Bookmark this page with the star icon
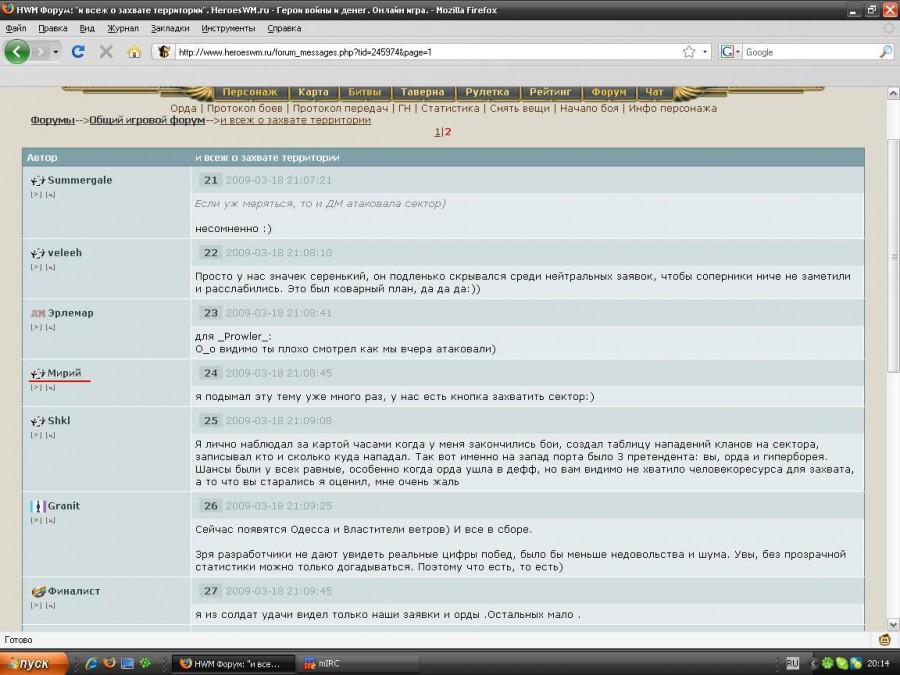 (688, 51)
